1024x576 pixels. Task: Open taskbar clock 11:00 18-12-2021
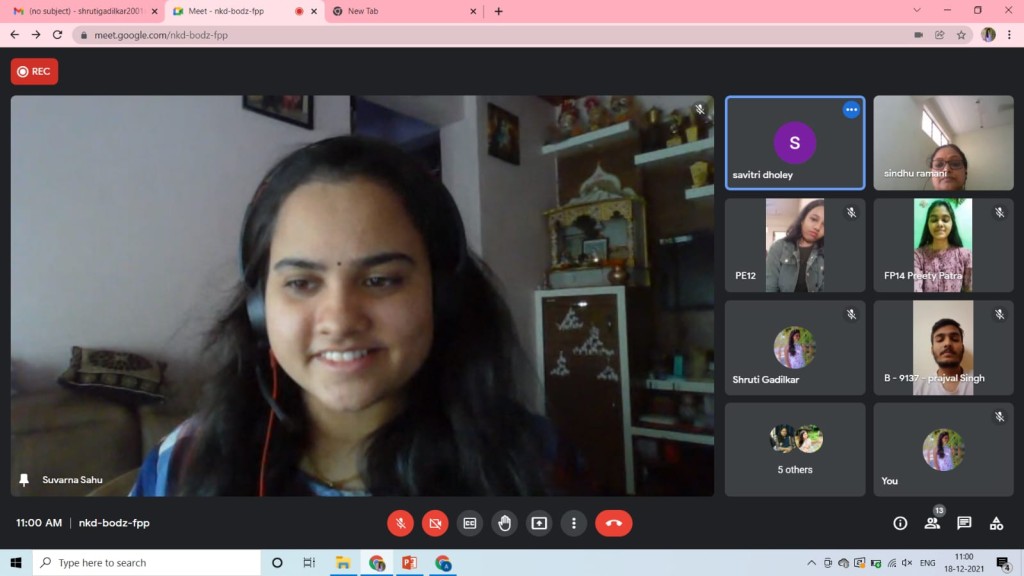(x=964, y=563)
